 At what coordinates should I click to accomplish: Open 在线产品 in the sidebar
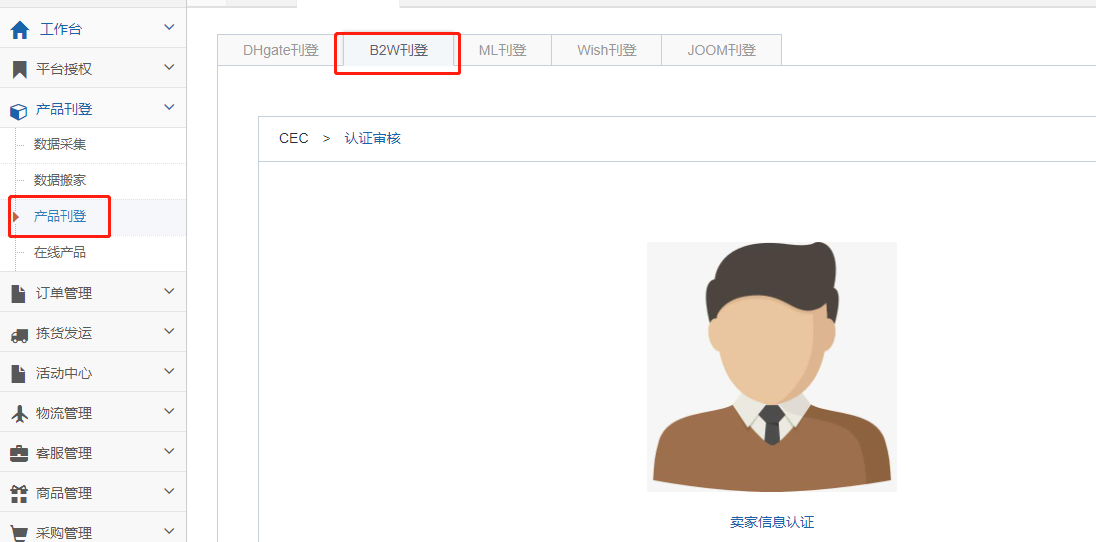point(60,252)
